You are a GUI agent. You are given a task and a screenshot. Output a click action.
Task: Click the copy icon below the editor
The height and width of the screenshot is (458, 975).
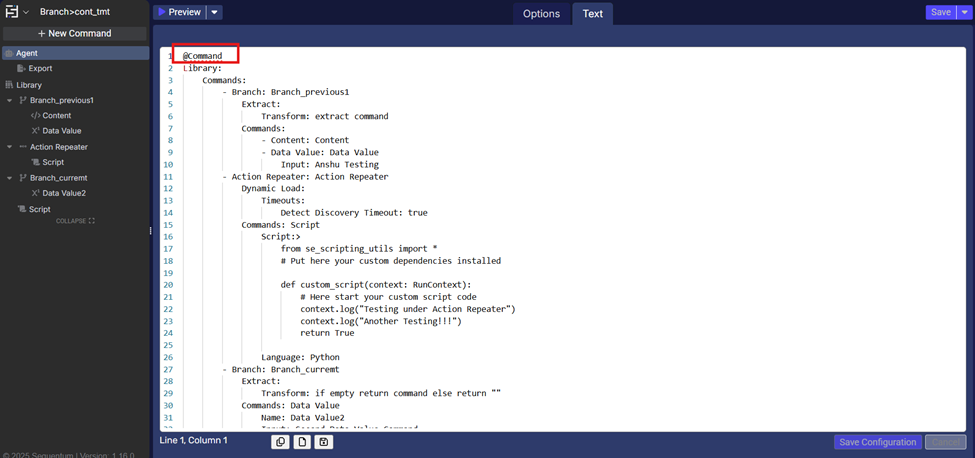click(x=280, y=442)
